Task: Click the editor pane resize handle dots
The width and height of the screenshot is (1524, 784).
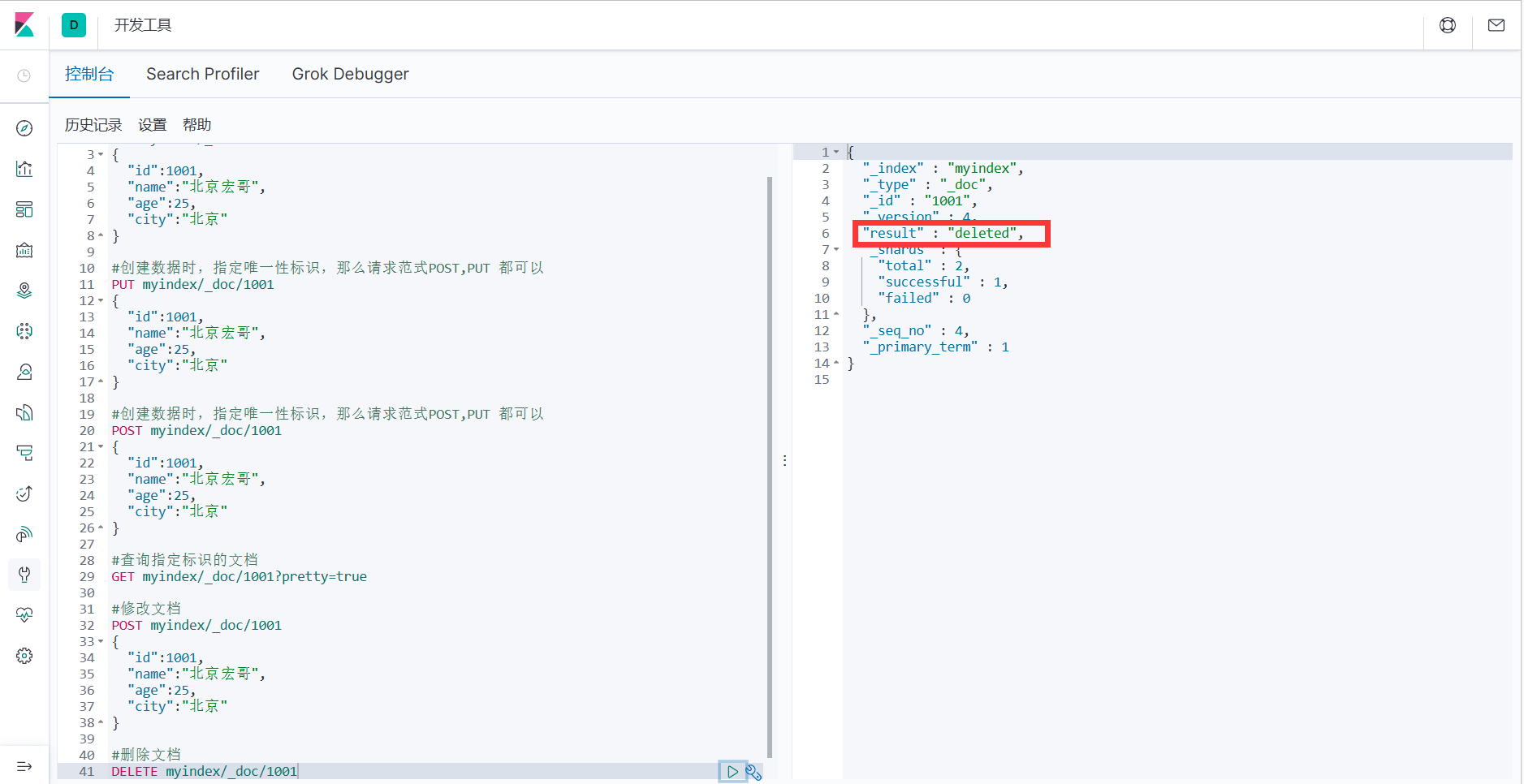Action: click(784, 460)
